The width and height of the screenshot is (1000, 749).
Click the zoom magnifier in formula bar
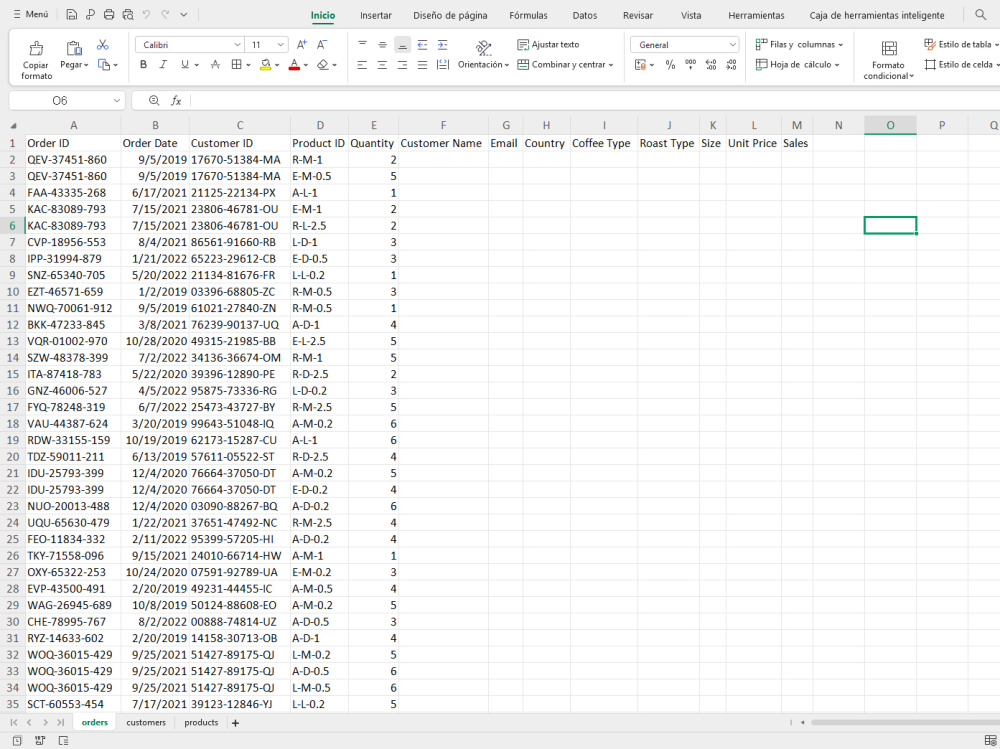click(x=154, y=100)
